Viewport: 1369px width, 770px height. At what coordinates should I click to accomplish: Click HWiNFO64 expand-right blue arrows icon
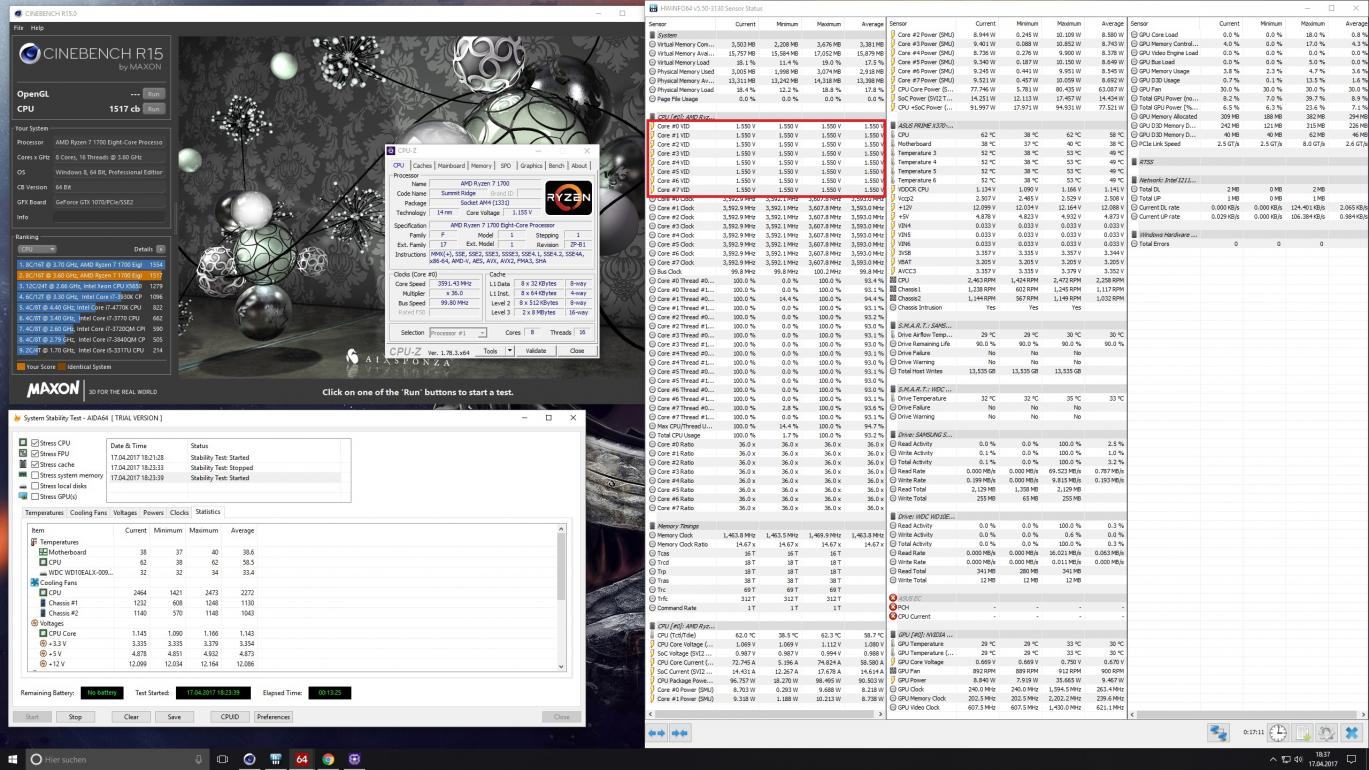point(679,733)
